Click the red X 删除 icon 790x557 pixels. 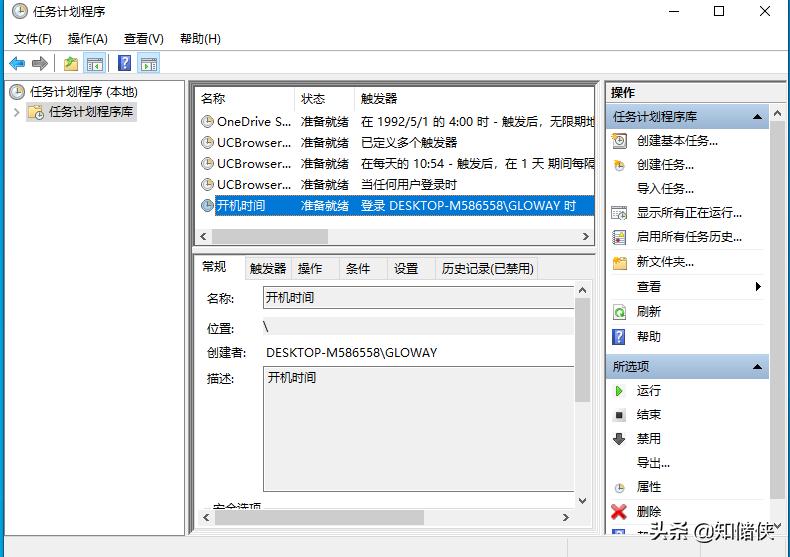point(619,512)
